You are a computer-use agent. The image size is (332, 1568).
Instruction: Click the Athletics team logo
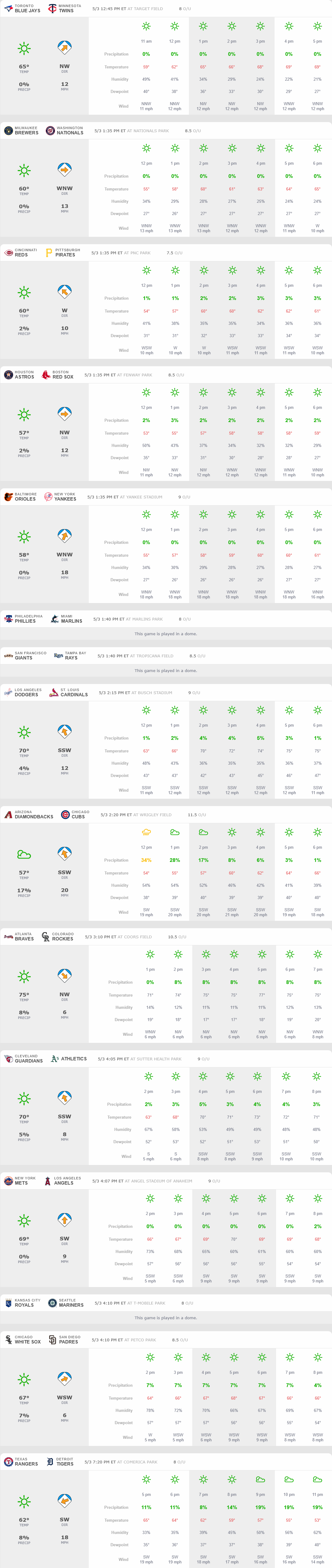coord(55,1059)
